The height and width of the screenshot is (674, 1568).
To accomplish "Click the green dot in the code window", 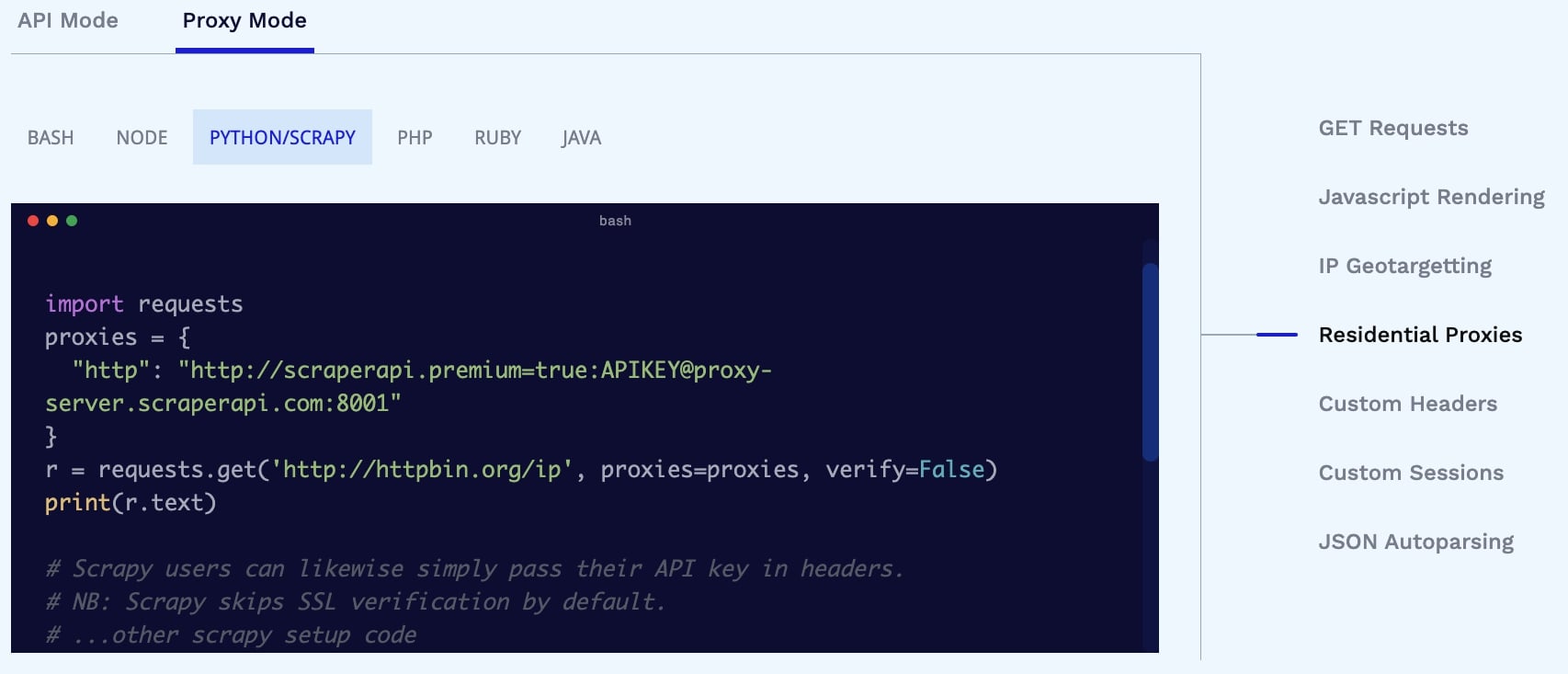I will [x=72, y=221].
